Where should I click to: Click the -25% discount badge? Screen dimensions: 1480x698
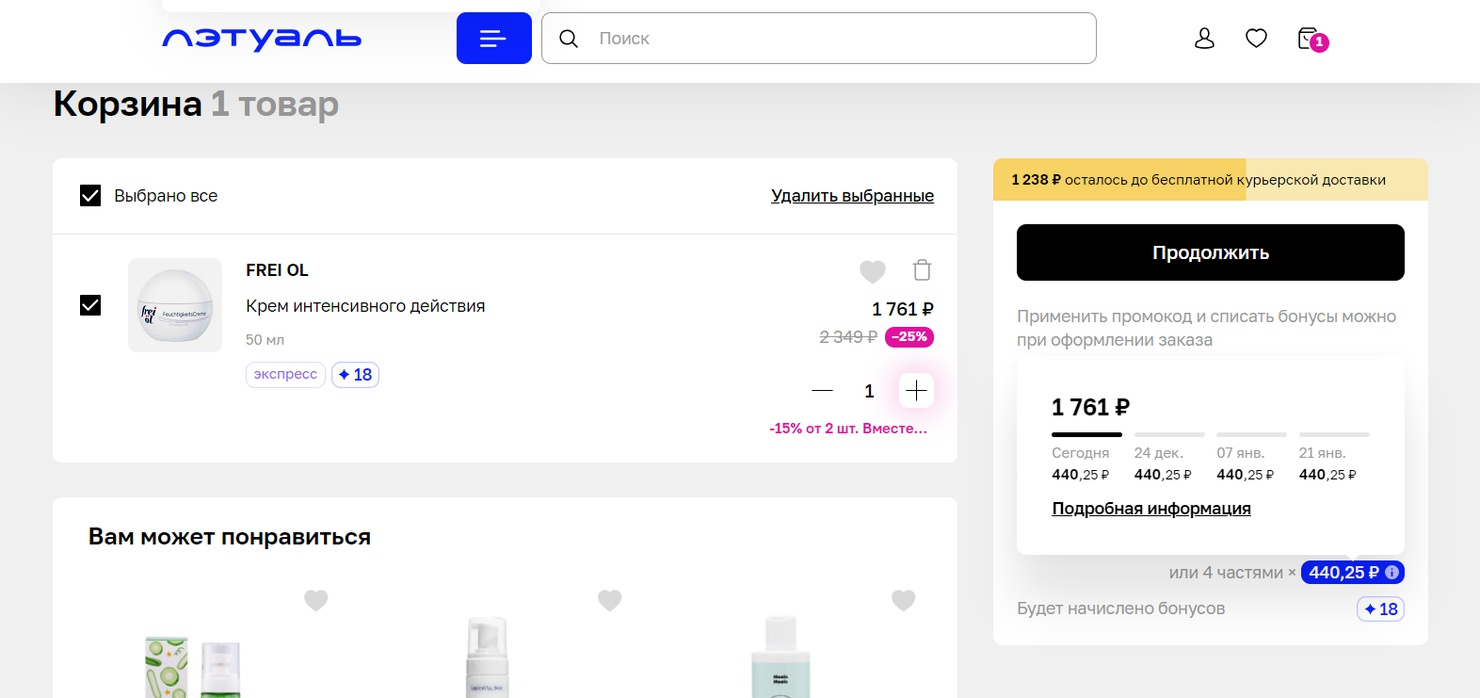(x=909, y=337)
